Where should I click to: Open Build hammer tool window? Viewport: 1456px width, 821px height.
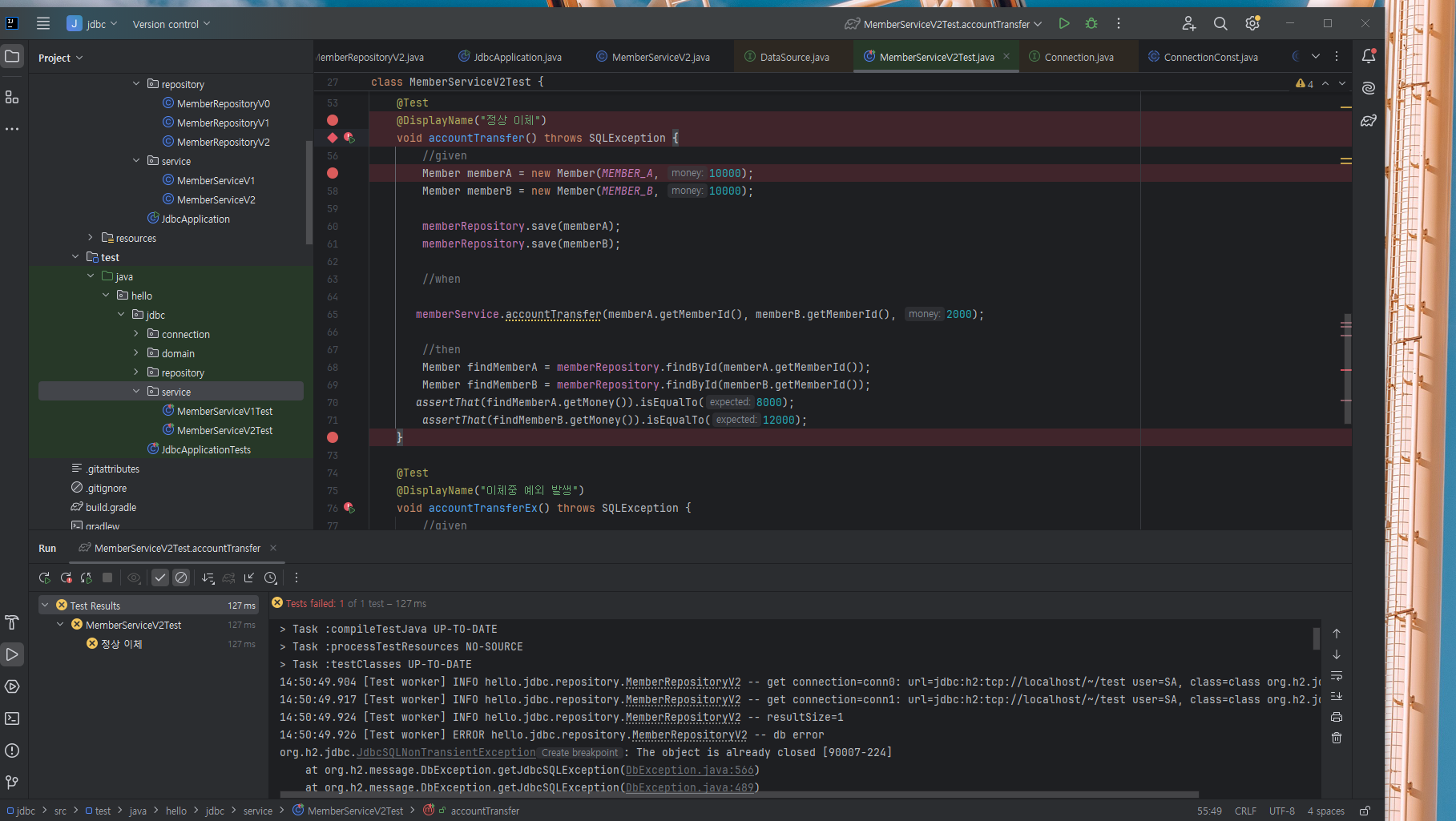(x=12, y=622)
